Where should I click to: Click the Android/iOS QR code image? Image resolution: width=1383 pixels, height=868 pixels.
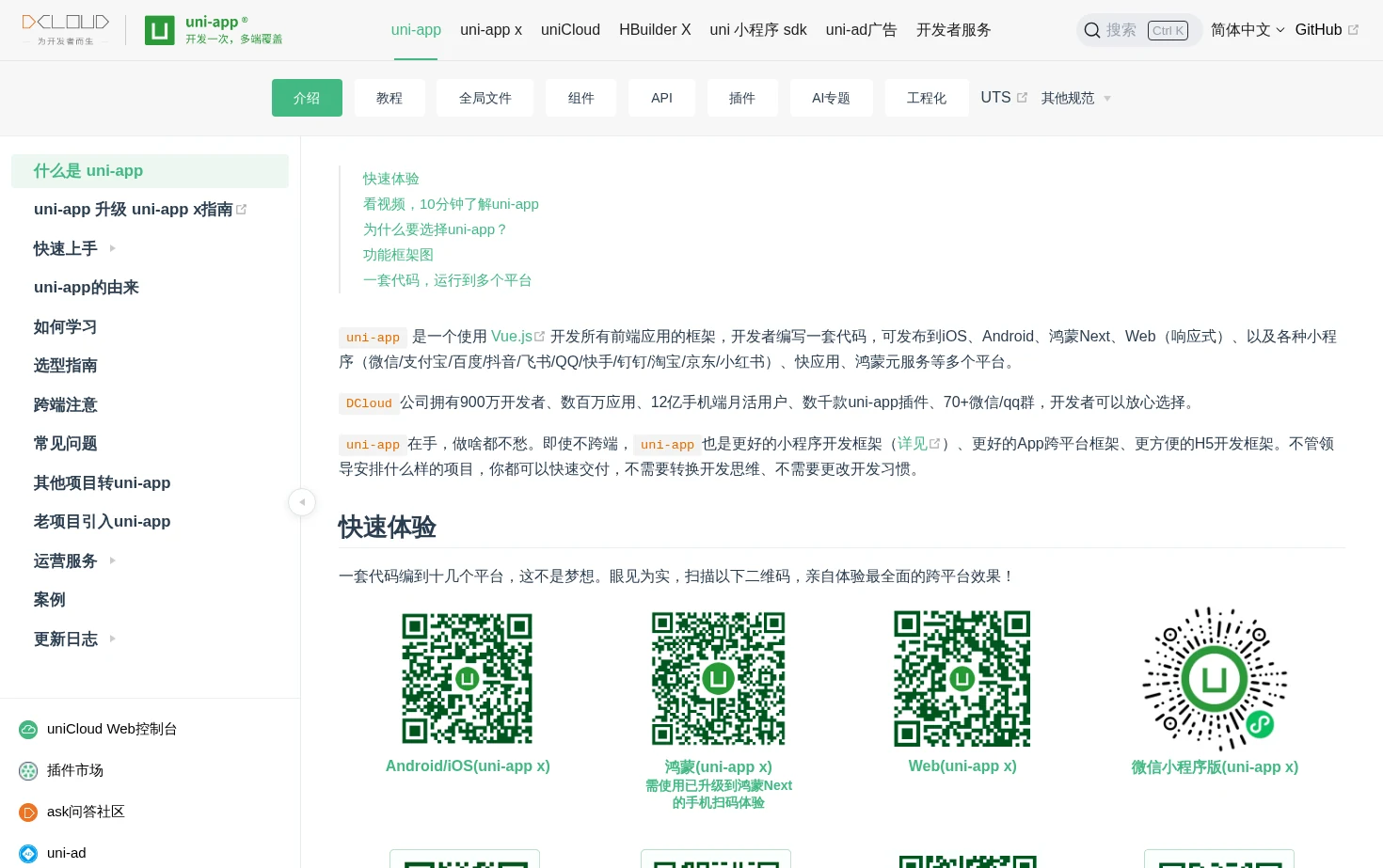468,678
